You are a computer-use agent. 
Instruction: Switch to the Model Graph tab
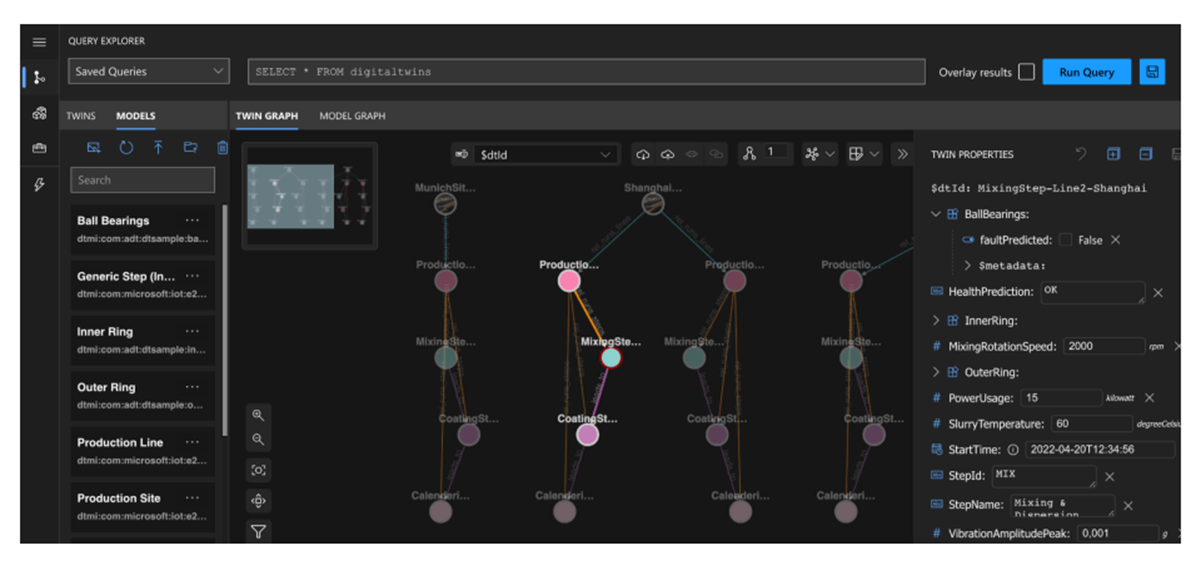point(352,116)
